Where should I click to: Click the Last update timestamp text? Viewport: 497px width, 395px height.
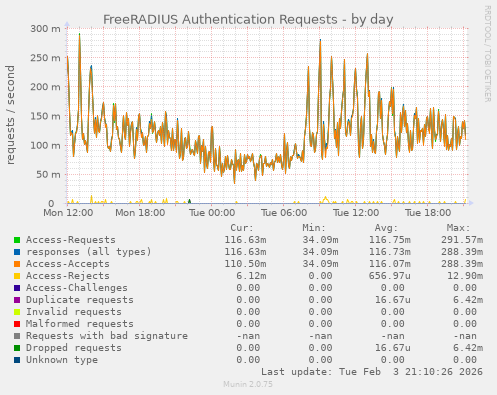(x=372, y=372)
